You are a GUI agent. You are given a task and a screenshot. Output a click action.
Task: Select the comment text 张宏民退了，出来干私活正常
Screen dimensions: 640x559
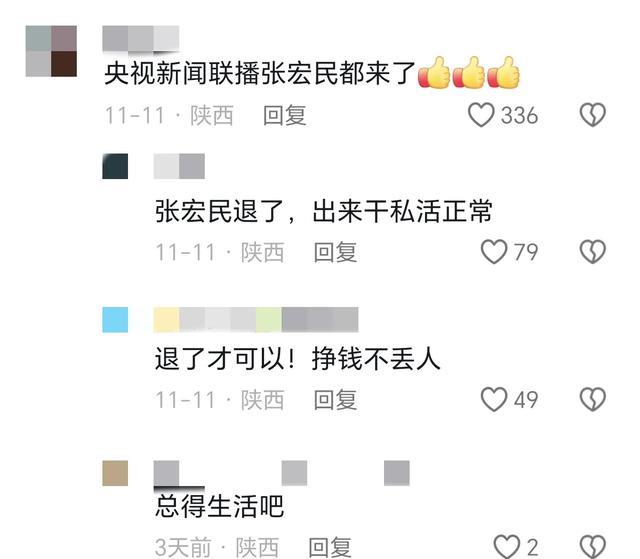coord(323,211)
